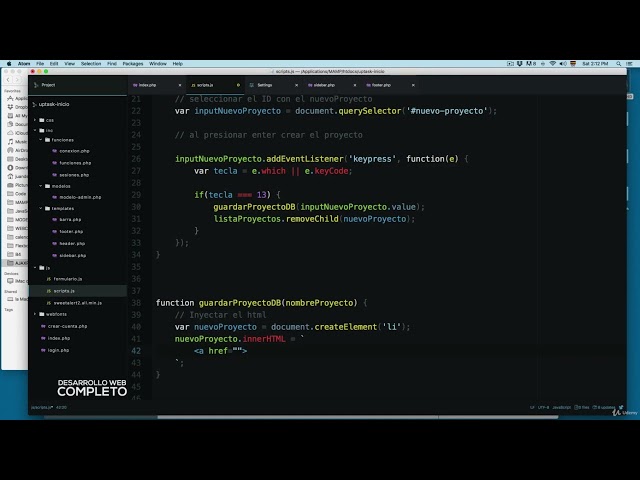Switch to the sidebar.php tab
The image size is (640, 480).
332,85
